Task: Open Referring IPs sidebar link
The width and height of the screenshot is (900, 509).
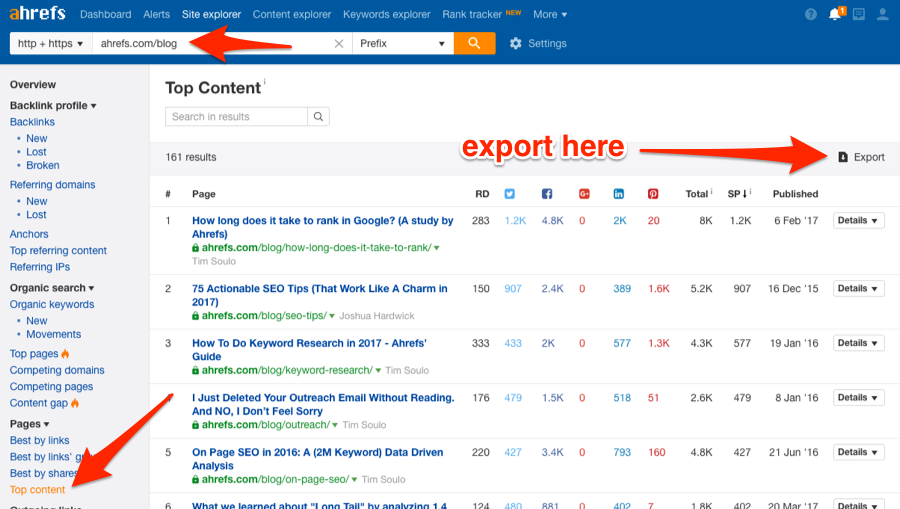Action: click(40, 267)
